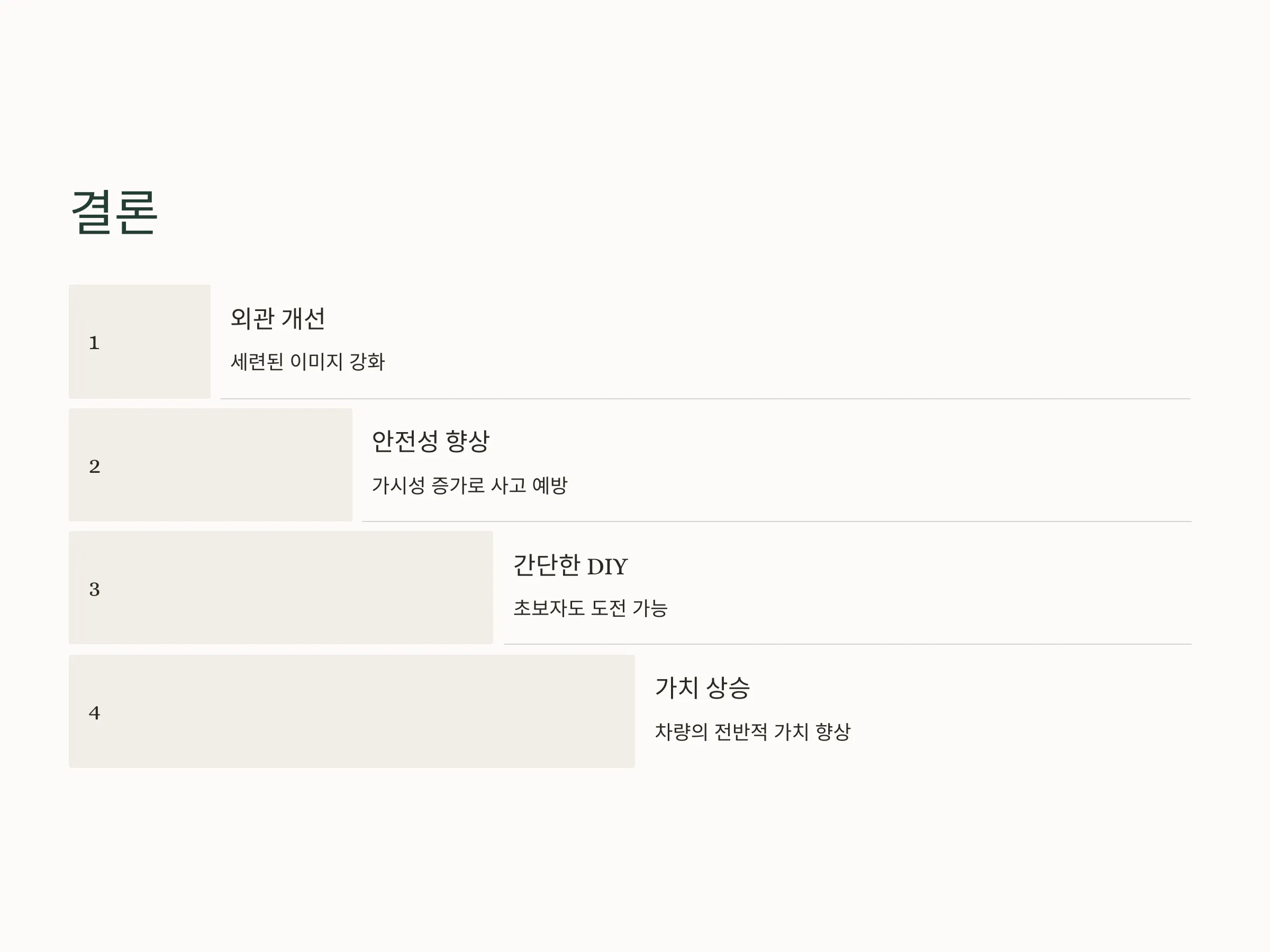This screenshot has height=952, width=1270.
Task: Select the step 4 numbered block
Action: click(x=352, y=711)
